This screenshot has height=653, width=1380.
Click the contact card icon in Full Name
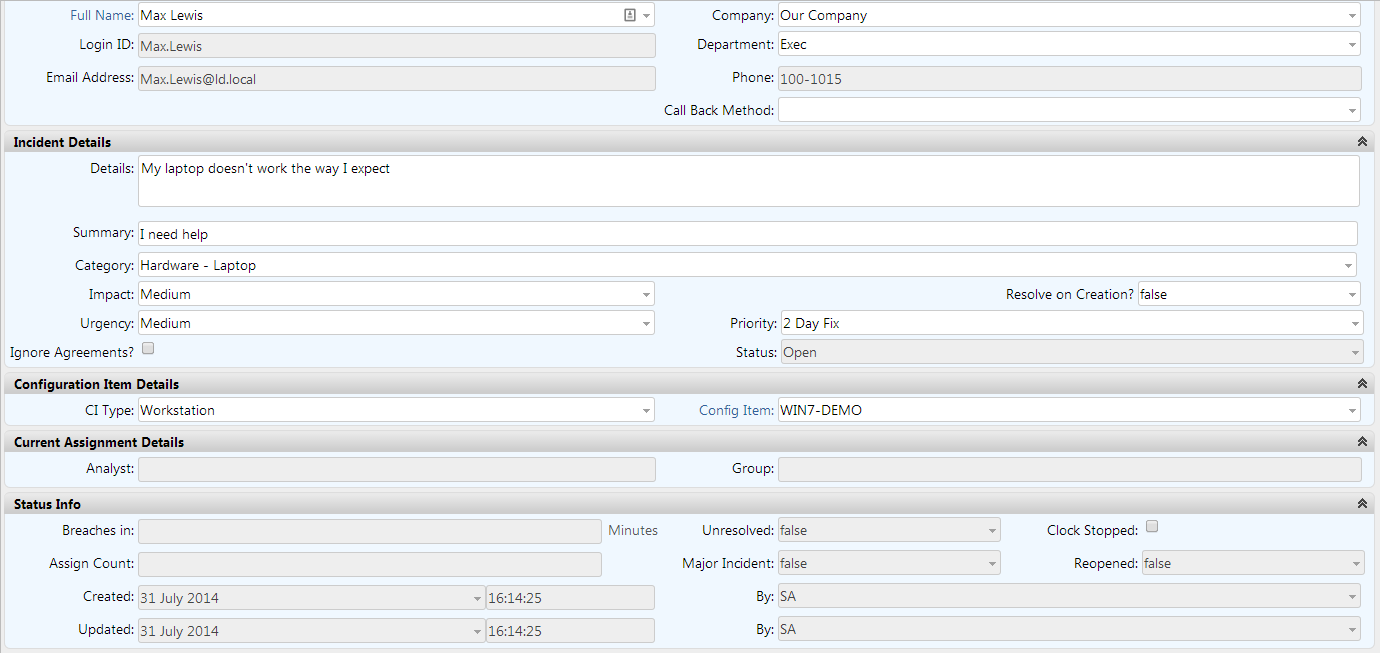point(630,15)
